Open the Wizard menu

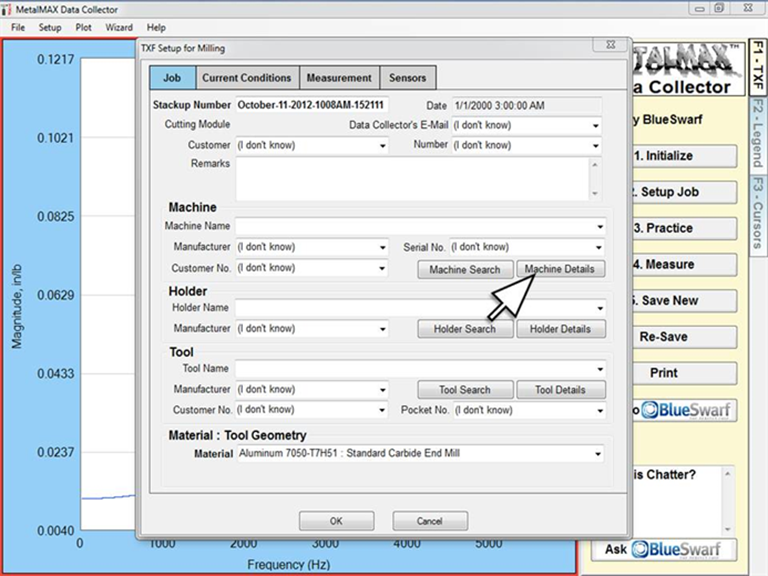coord(119,27)
